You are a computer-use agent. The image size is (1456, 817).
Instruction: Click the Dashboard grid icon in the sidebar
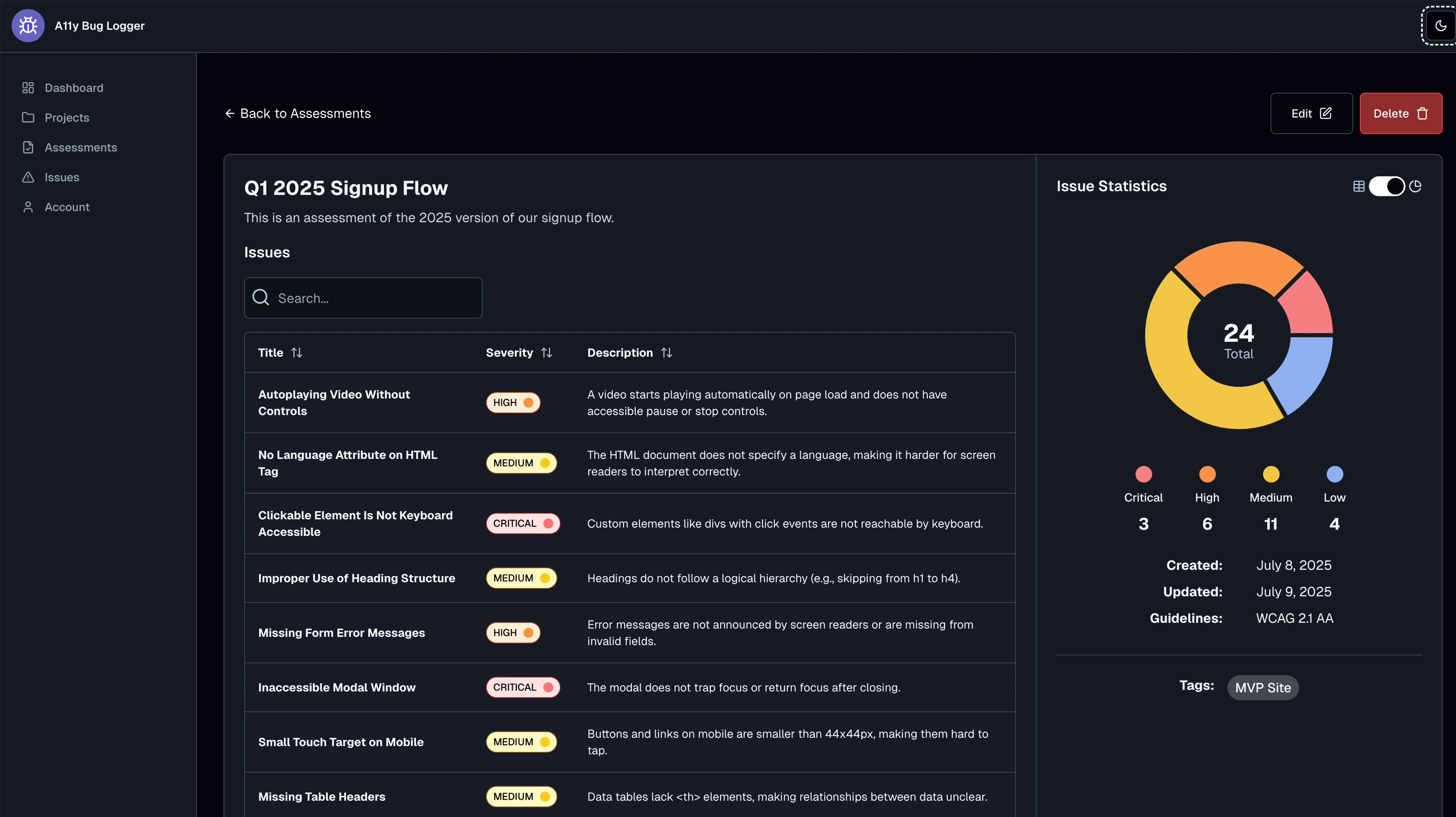(x=28, y=87)
